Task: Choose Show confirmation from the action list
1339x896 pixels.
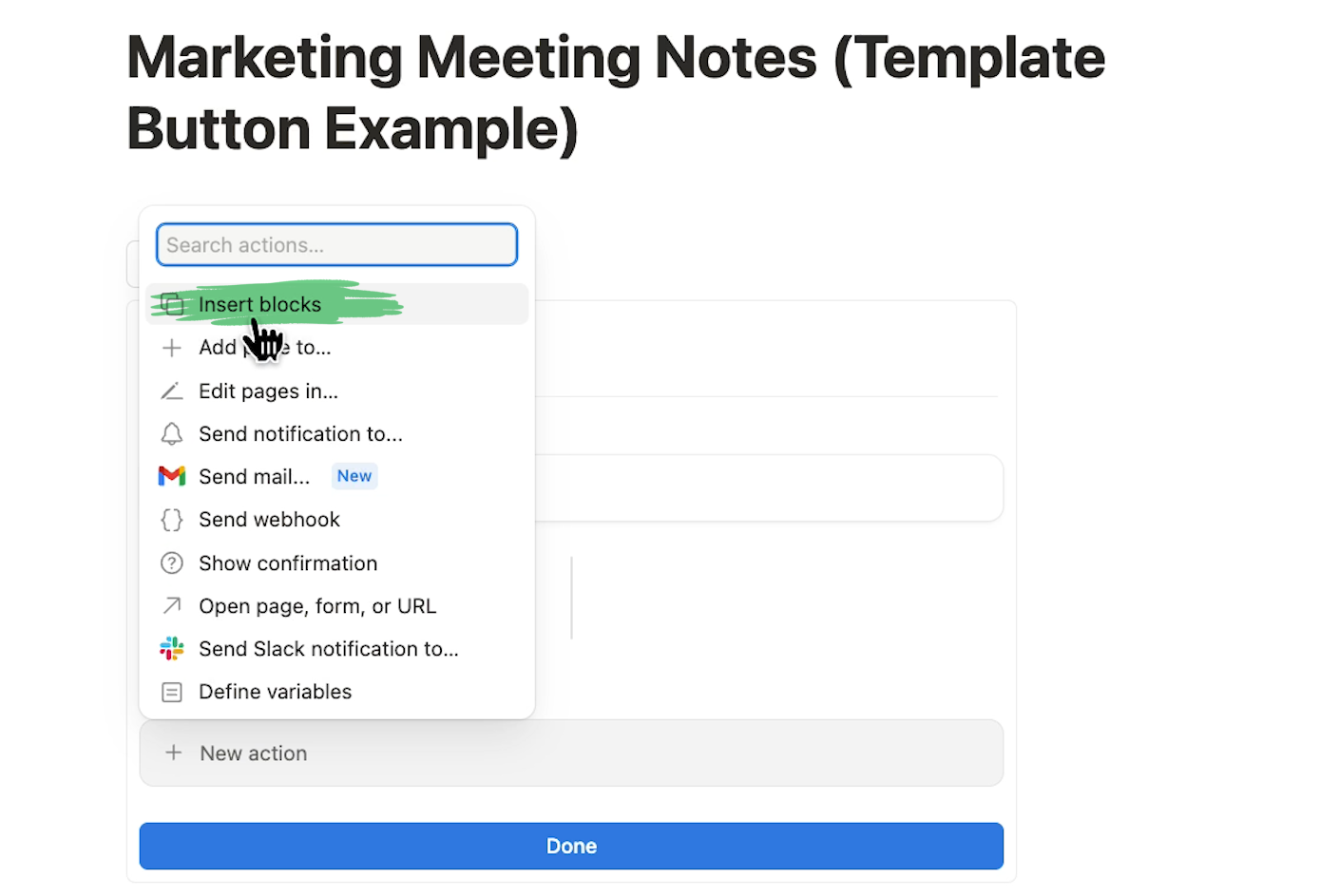Action: click(288, 562)
